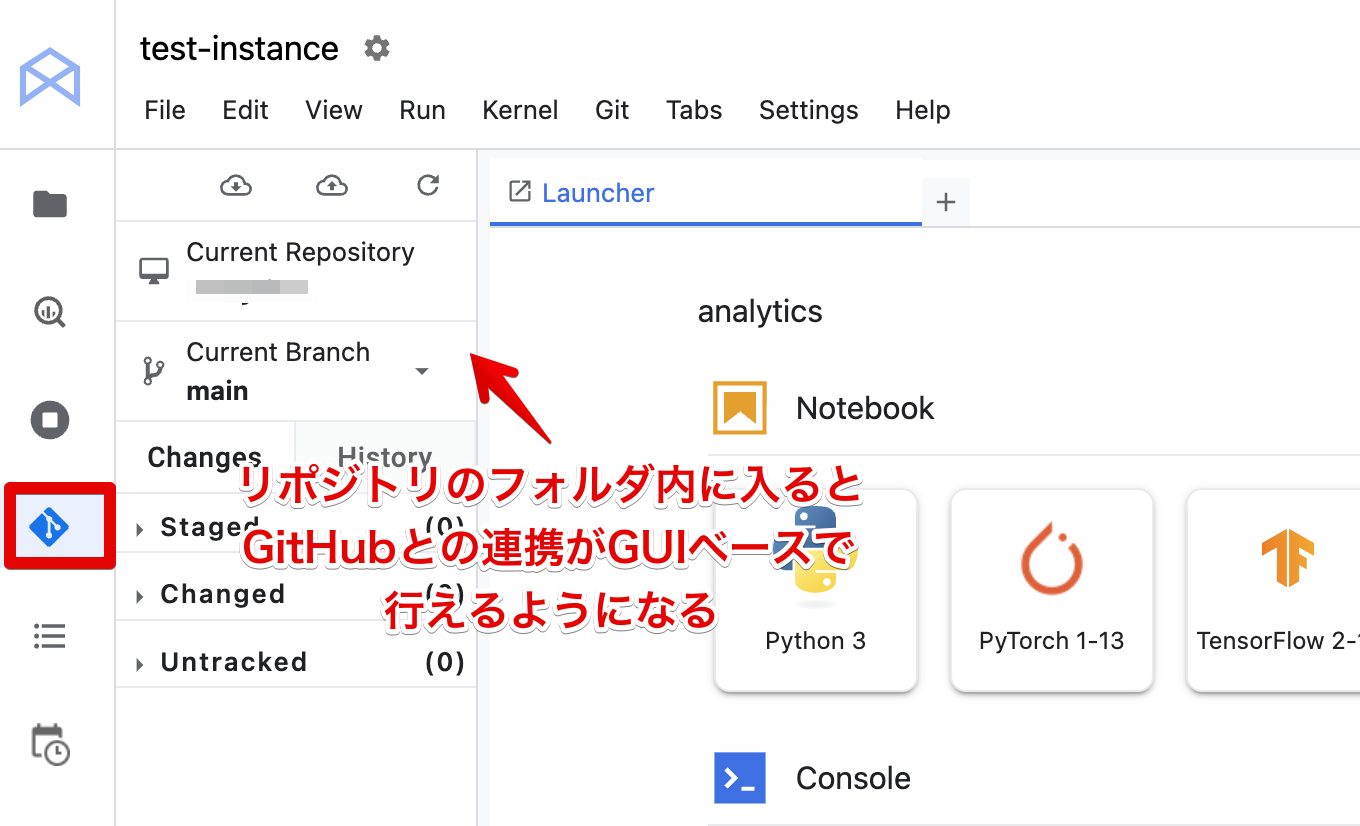This screenshot has width=1360, height=826.
Task: Open the BigQuery sidebar icon
Action: click(x=50, y=312)
